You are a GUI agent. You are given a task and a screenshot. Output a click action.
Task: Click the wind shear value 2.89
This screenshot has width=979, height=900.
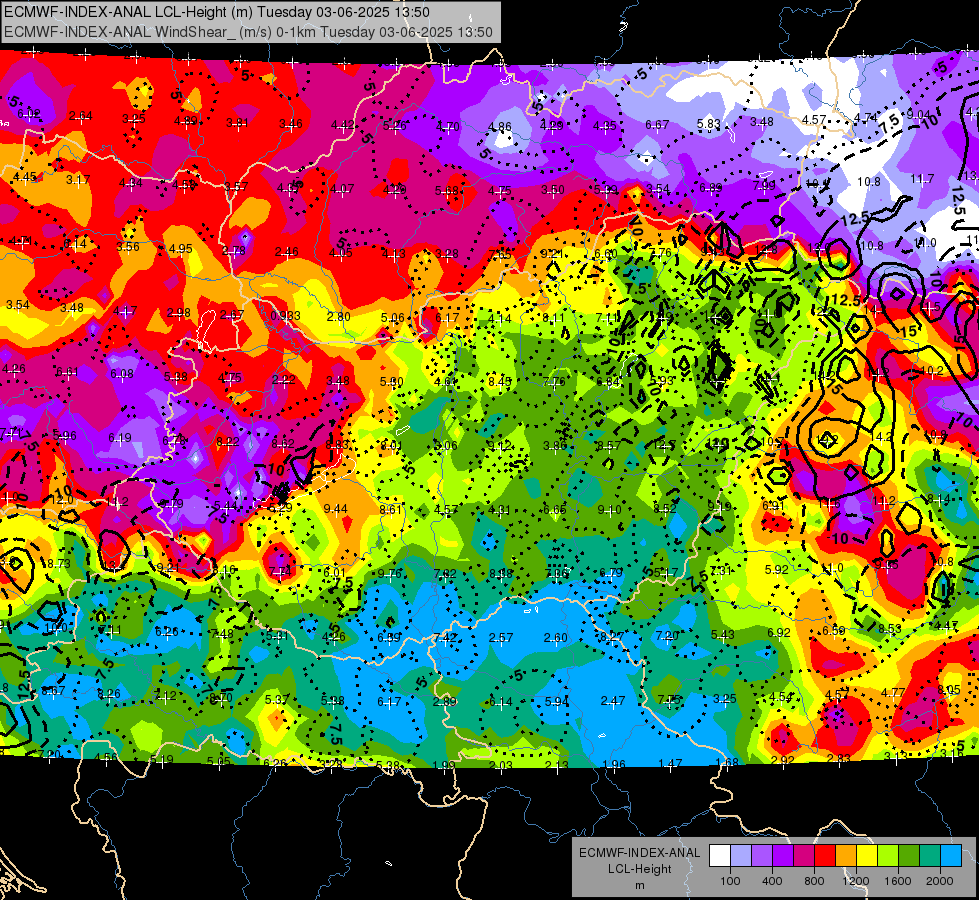445,702
